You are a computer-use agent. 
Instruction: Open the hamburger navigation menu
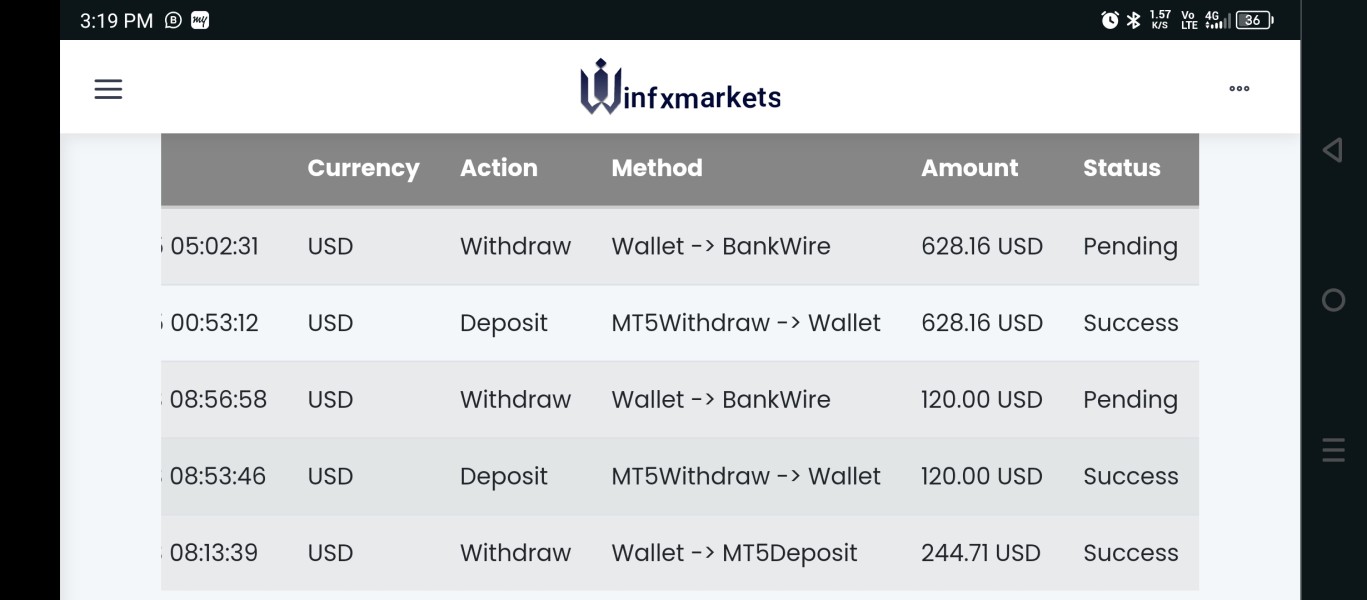(x=108, y=89)
